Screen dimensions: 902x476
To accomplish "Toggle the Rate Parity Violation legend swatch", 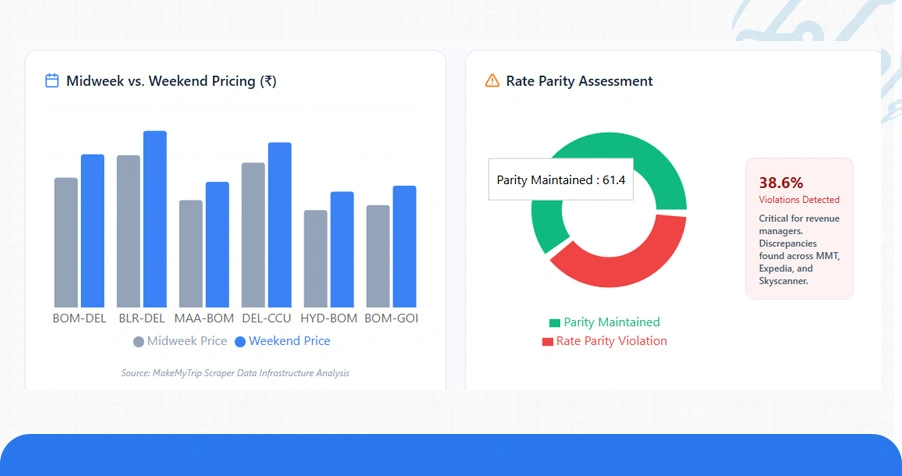I will pyautogui.click(x=547, y=342).
